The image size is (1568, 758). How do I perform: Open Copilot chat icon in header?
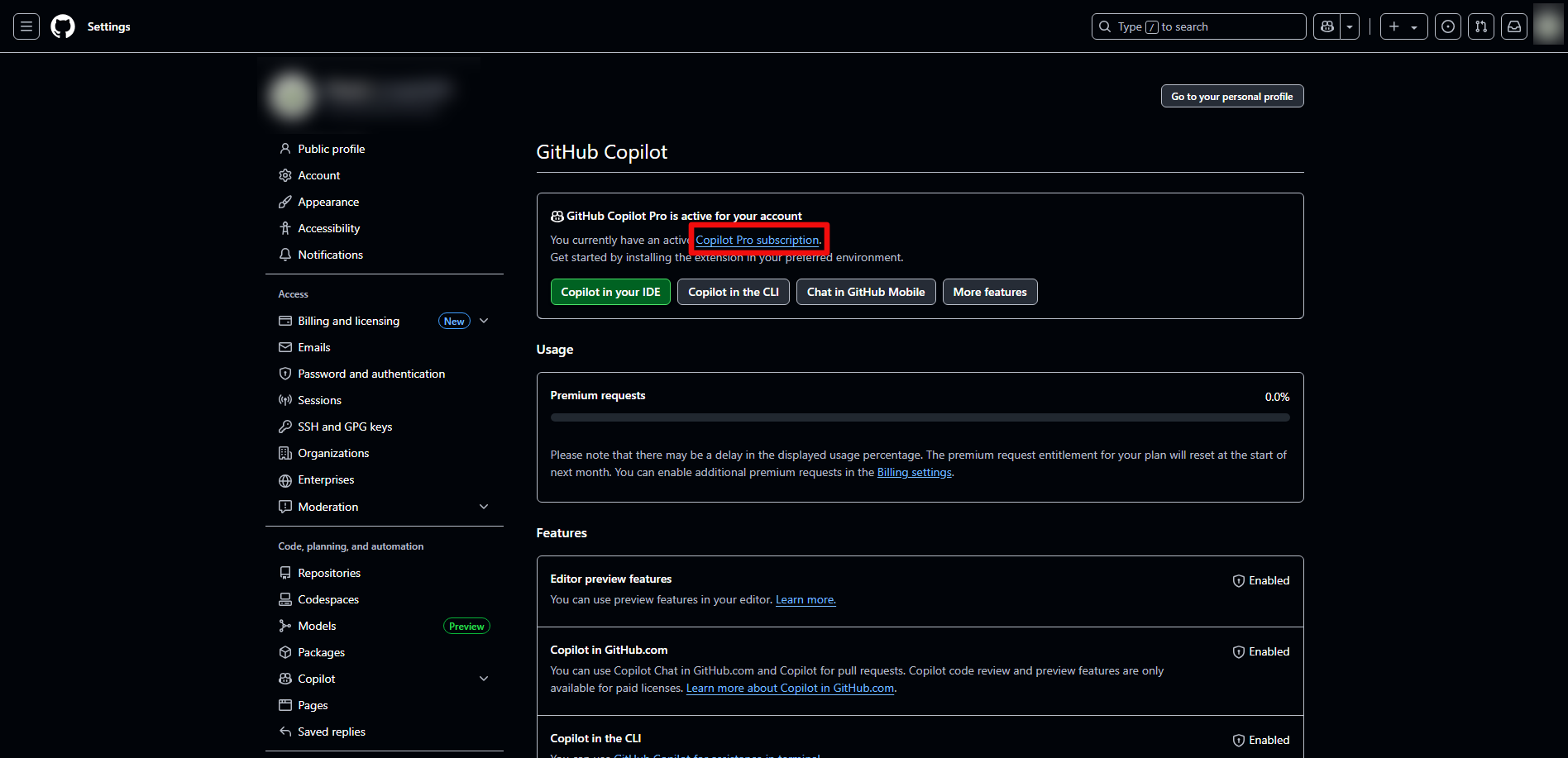(1327, 26)
